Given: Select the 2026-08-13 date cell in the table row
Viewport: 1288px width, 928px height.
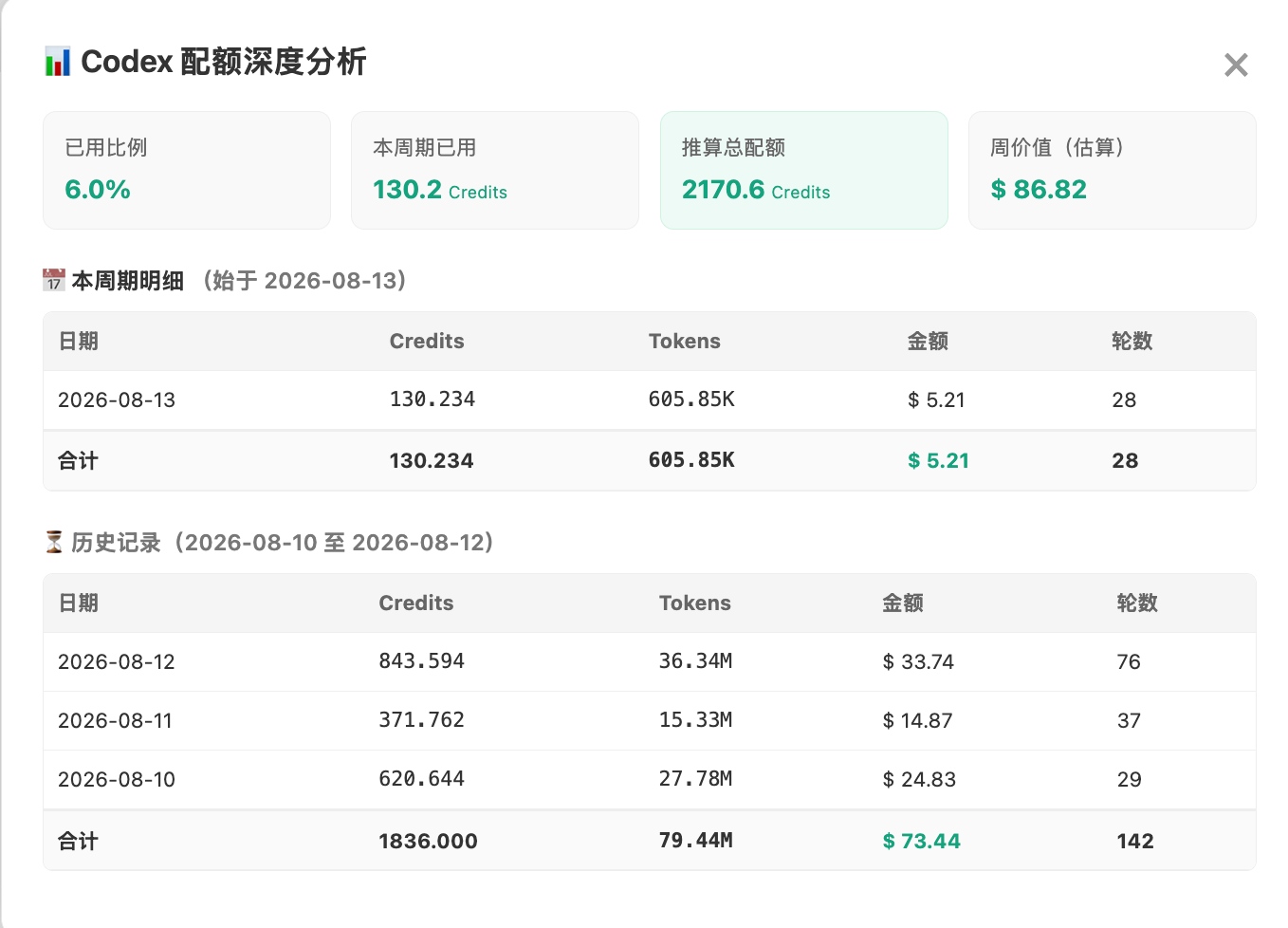Looking at the screenshot, I should point(117,400).
